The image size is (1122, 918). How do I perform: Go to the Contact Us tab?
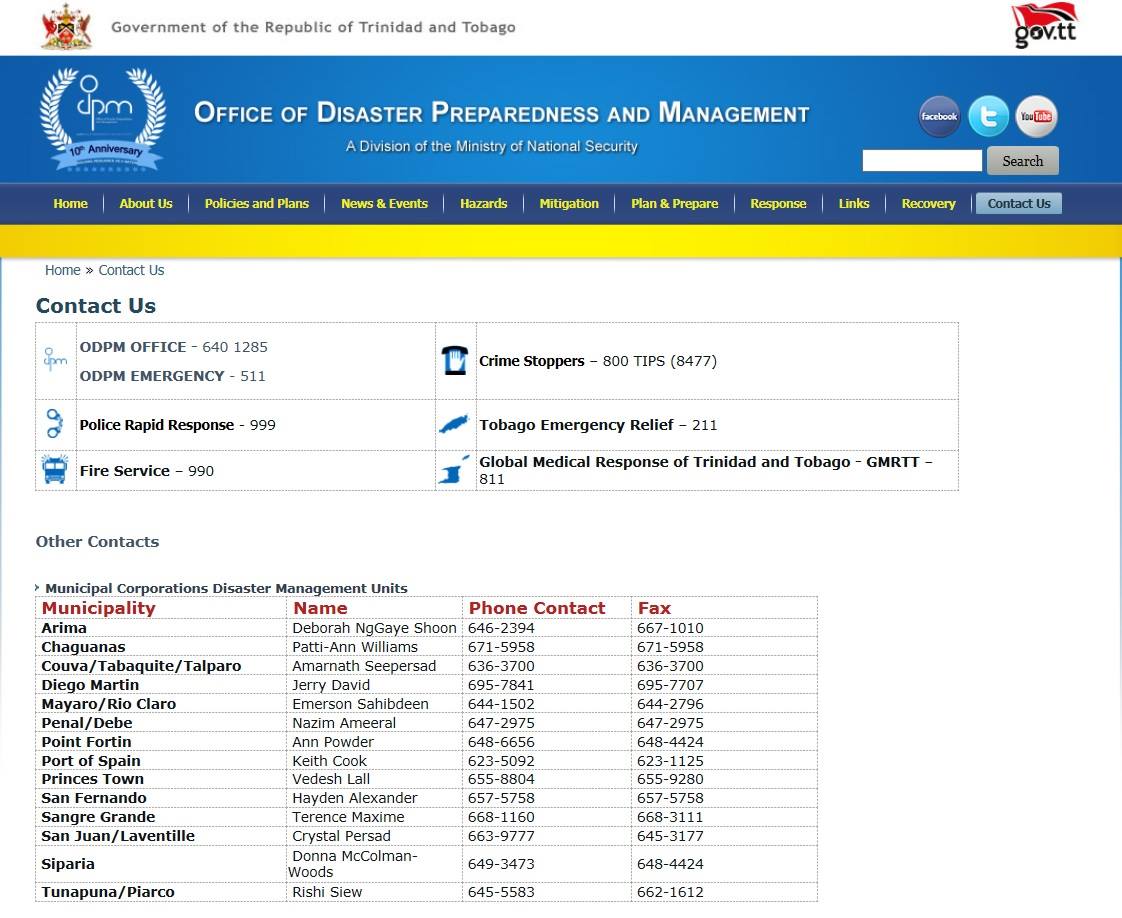(x=1018, y=204)
